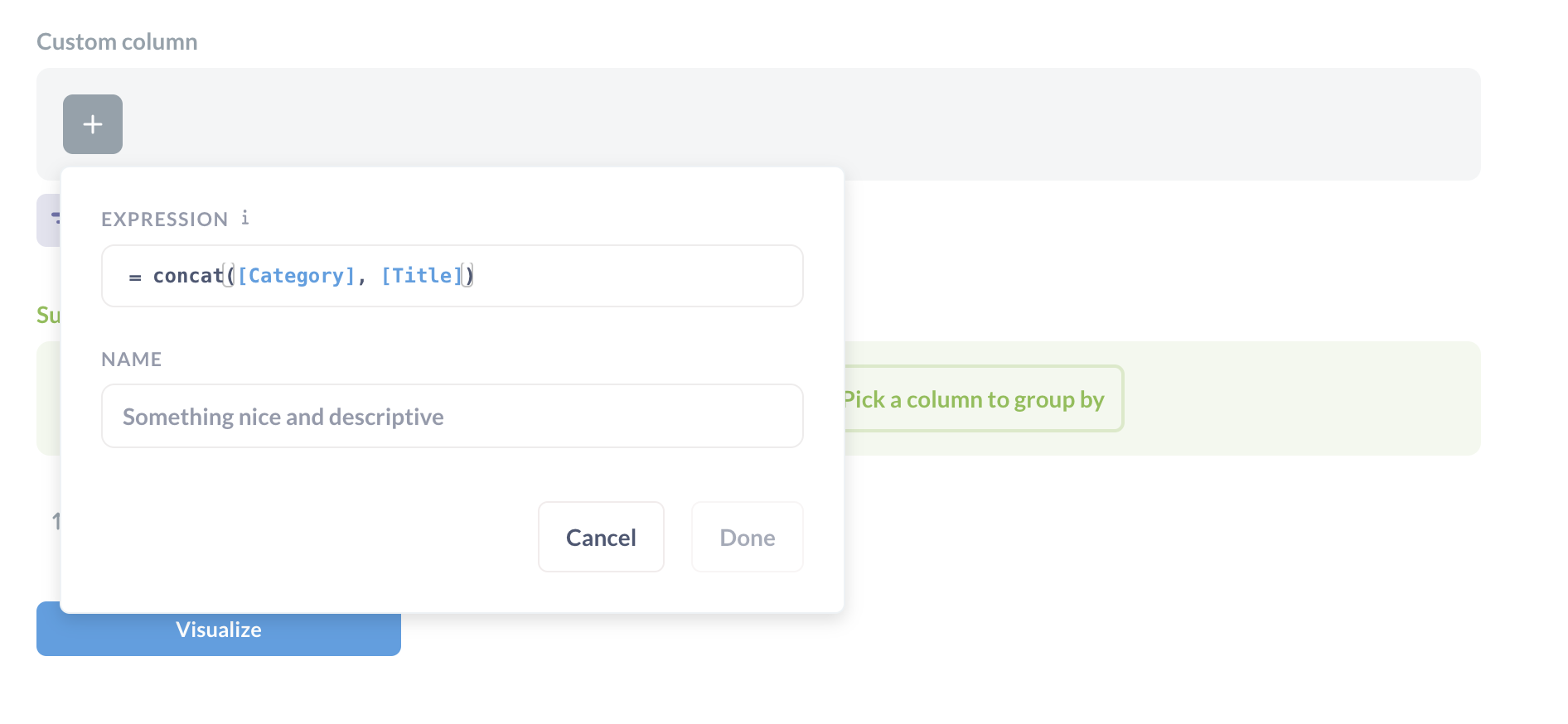Image resolution: width=1568 pixels, height=724 pixels.
Task: Click the EXPRESSION label
Action: tap(164, 220)
